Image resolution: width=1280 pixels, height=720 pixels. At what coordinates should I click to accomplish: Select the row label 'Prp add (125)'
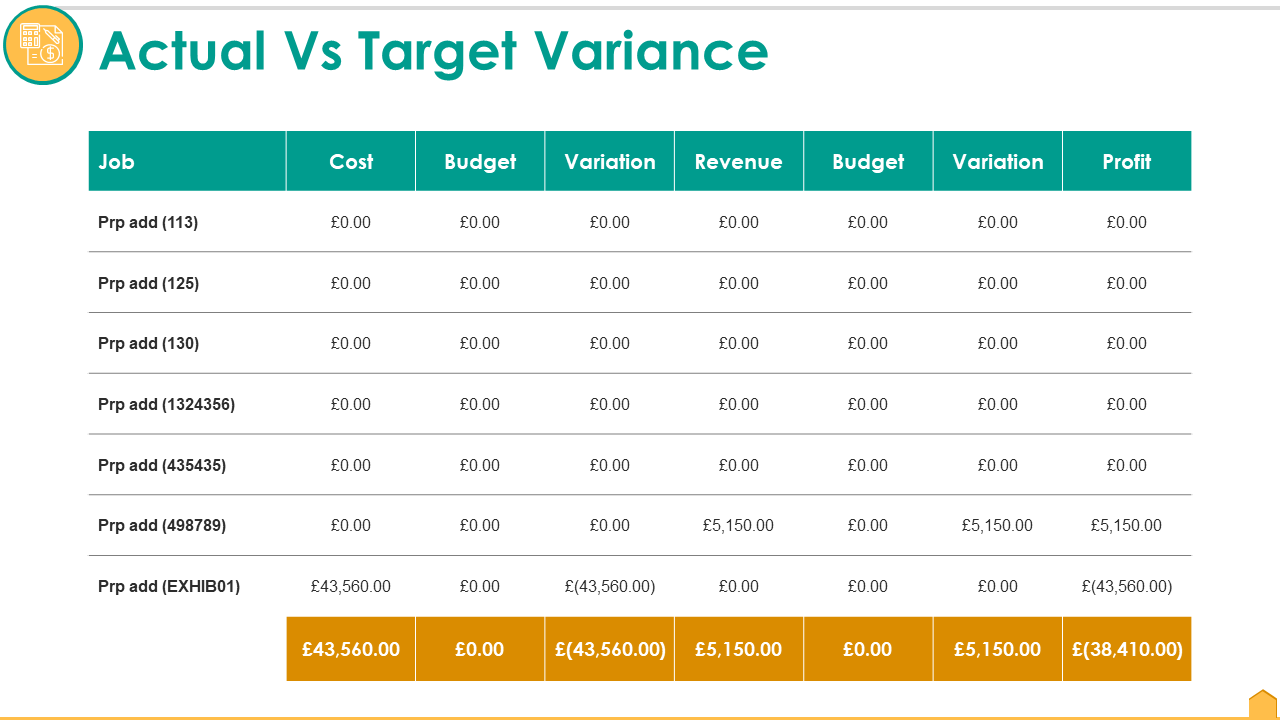click(x=148, y=283)
